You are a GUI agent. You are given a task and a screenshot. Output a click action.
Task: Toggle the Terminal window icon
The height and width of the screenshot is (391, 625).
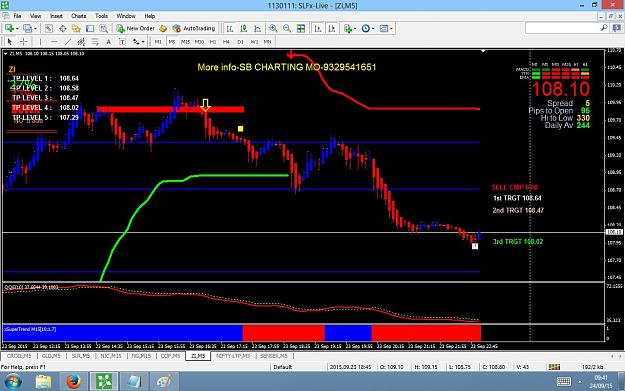(x=90, y=28)
